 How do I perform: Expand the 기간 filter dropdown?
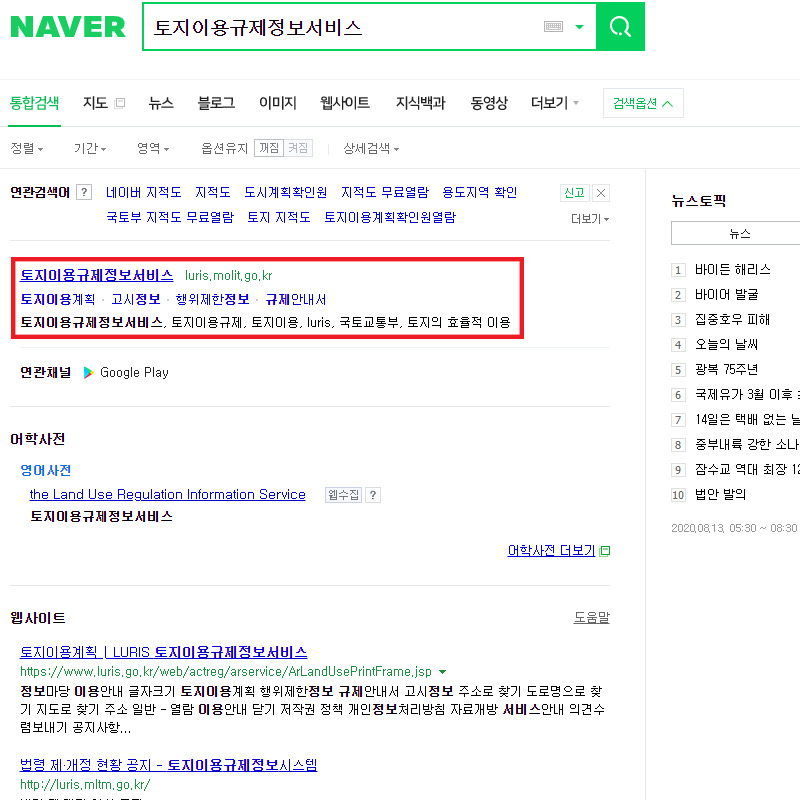pyautogui.click(x=88, y=146)
